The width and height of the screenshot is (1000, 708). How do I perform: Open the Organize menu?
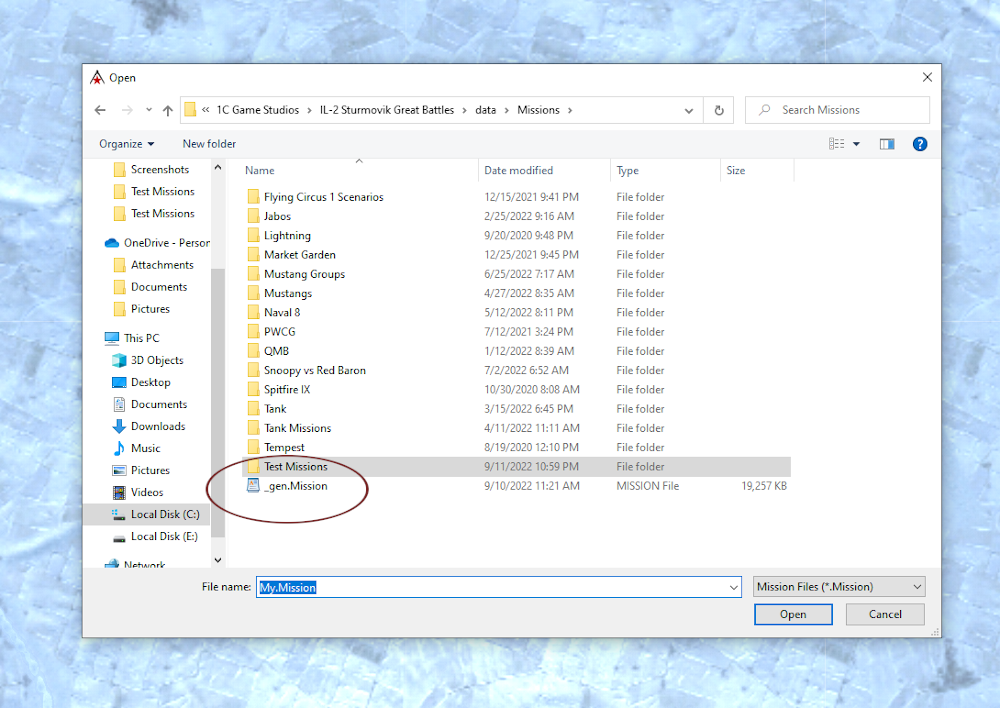tap(126, 144)
